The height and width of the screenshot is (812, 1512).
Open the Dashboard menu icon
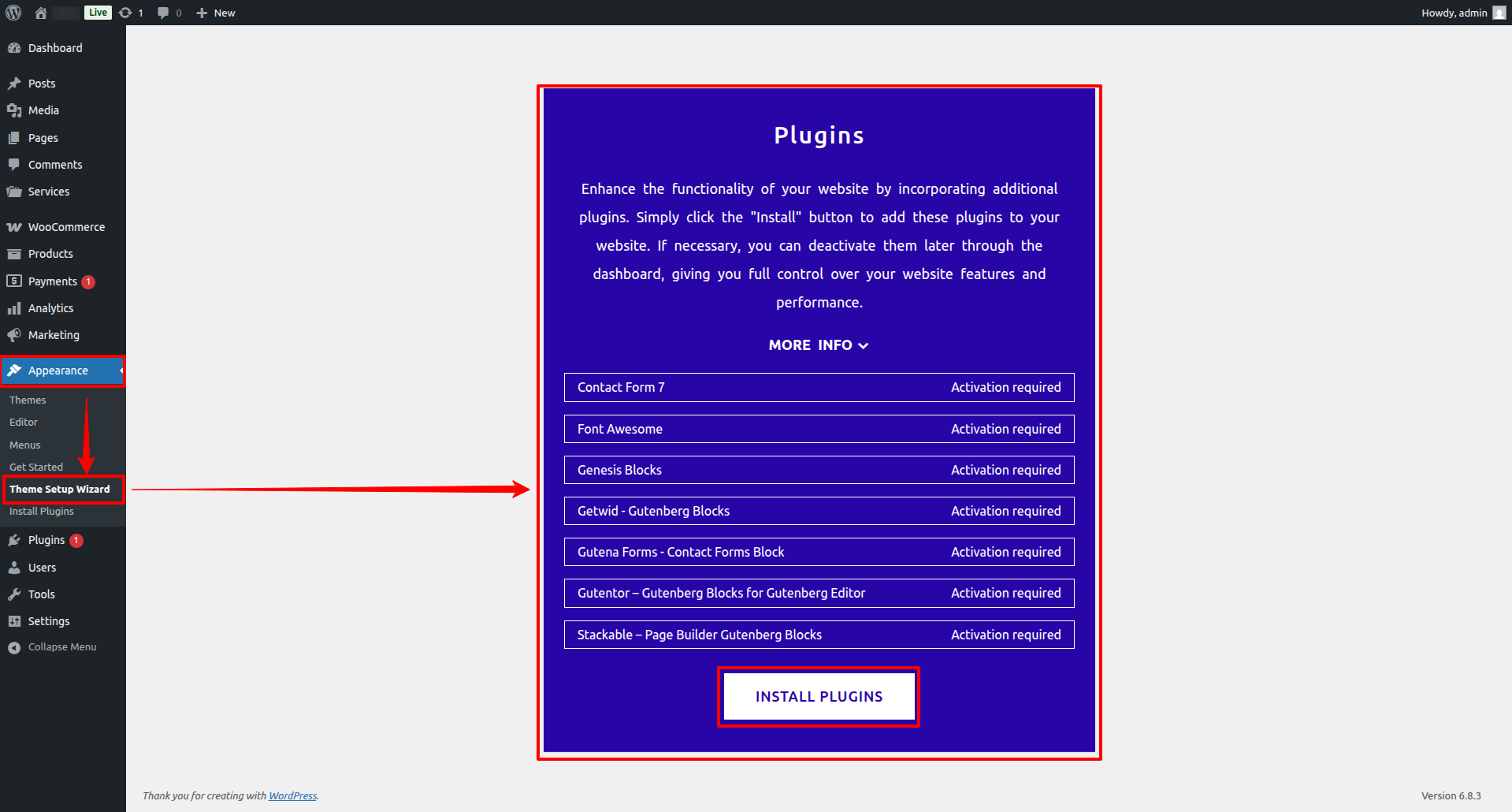[14, 48]
